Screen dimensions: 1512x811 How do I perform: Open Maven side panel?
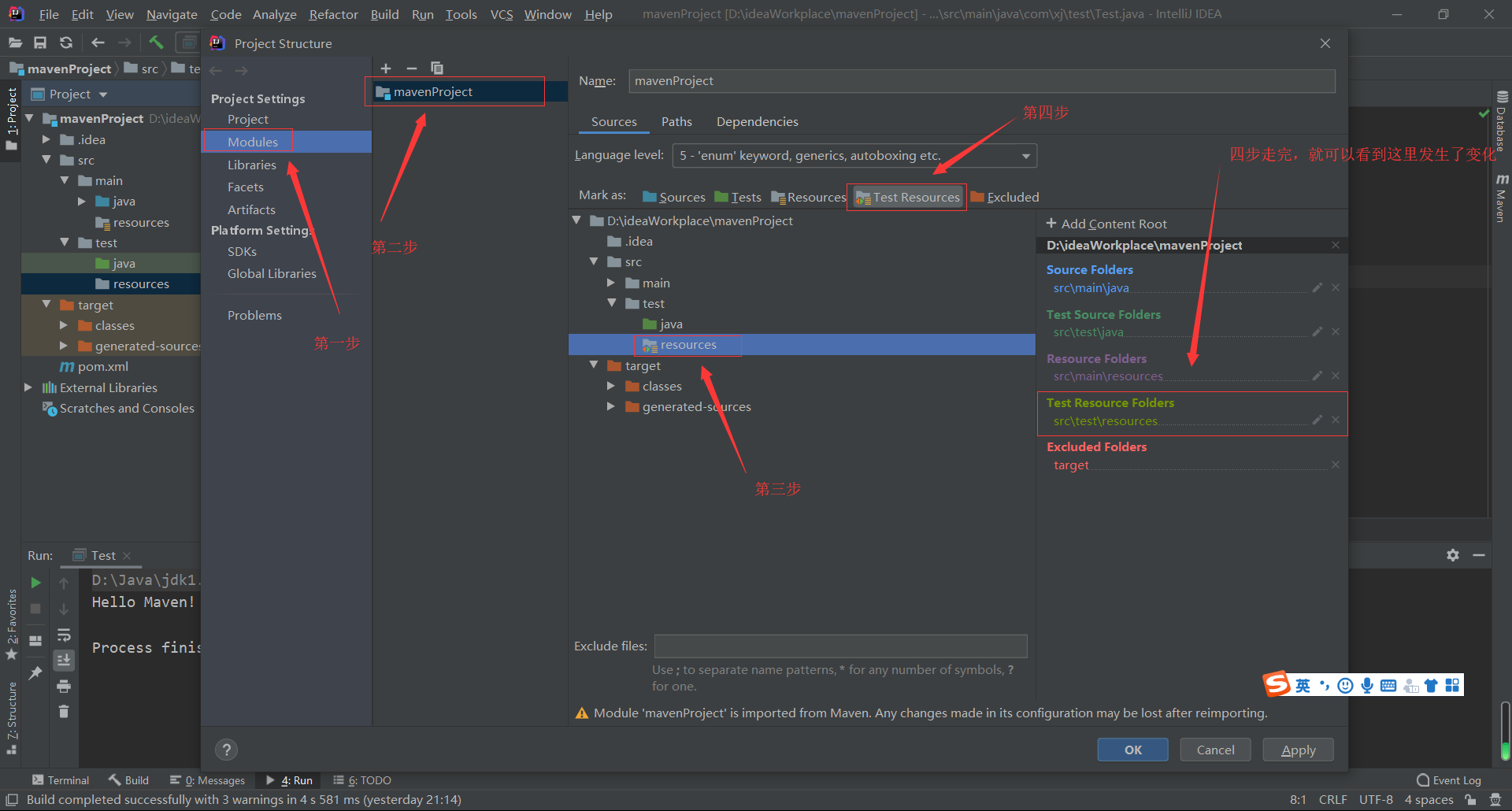(1501, 198)
